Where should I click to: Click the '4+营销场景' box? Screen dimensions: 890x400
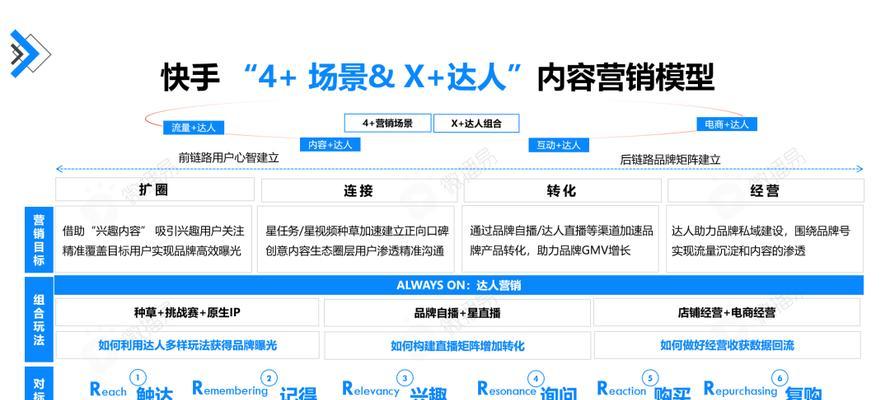point(388,123)
